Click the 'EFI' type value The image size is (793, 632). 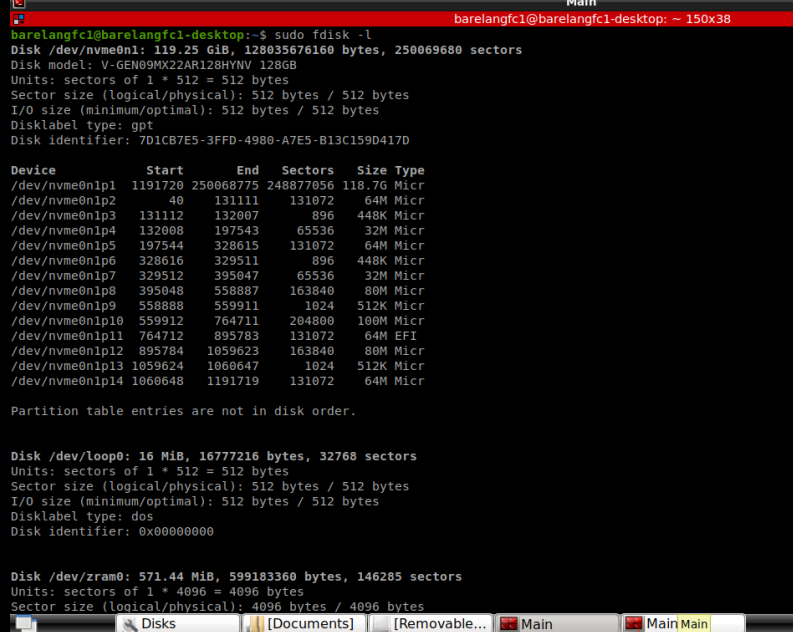(406, 336)
